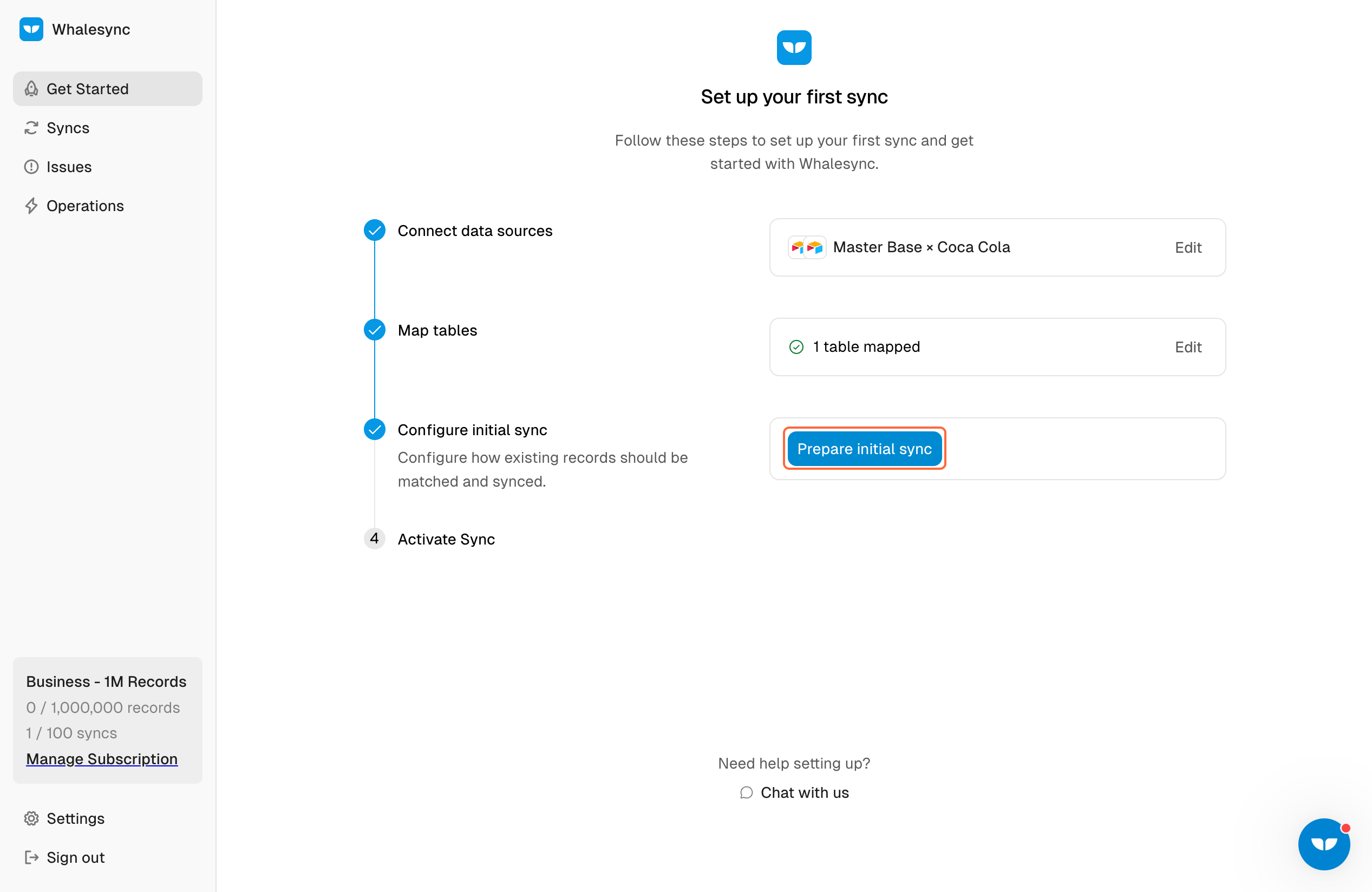Click the Connect data sources checkmark circle
The width and height of the screenshot is (1372, 892).
[x=375, y=231]
